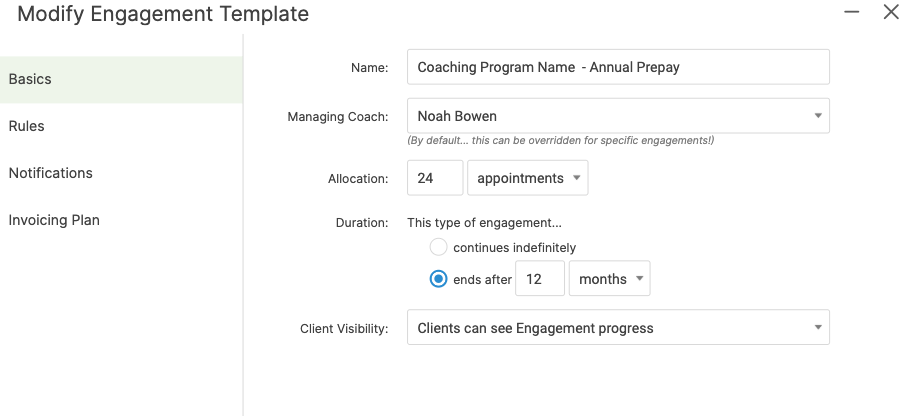Click the duration field showing 12
The width and height of the screenshot is (907, 416).
(x=540, y=279)
